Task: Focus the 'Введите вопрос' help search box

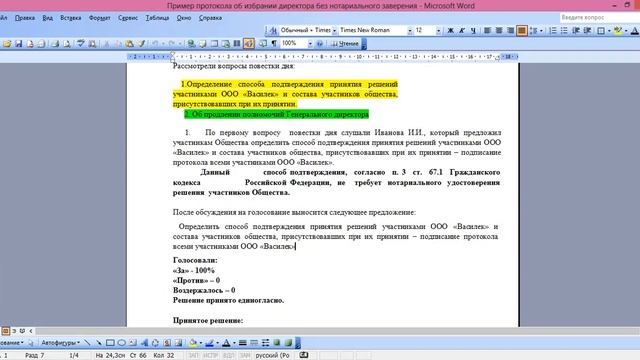Action: click(x=599, y=18)
